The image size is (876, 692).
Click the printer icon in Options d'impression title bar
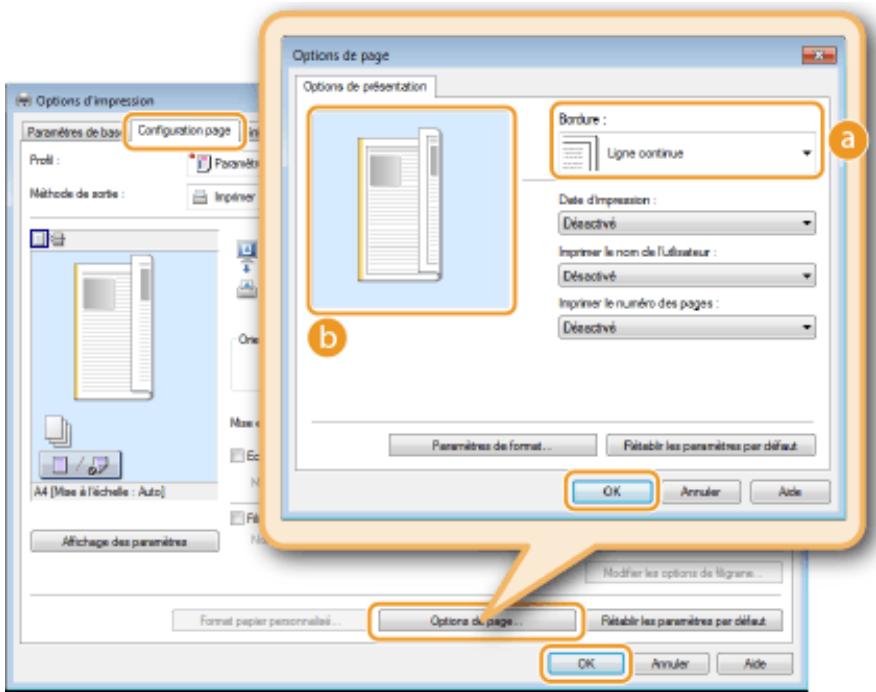point(23,101)
